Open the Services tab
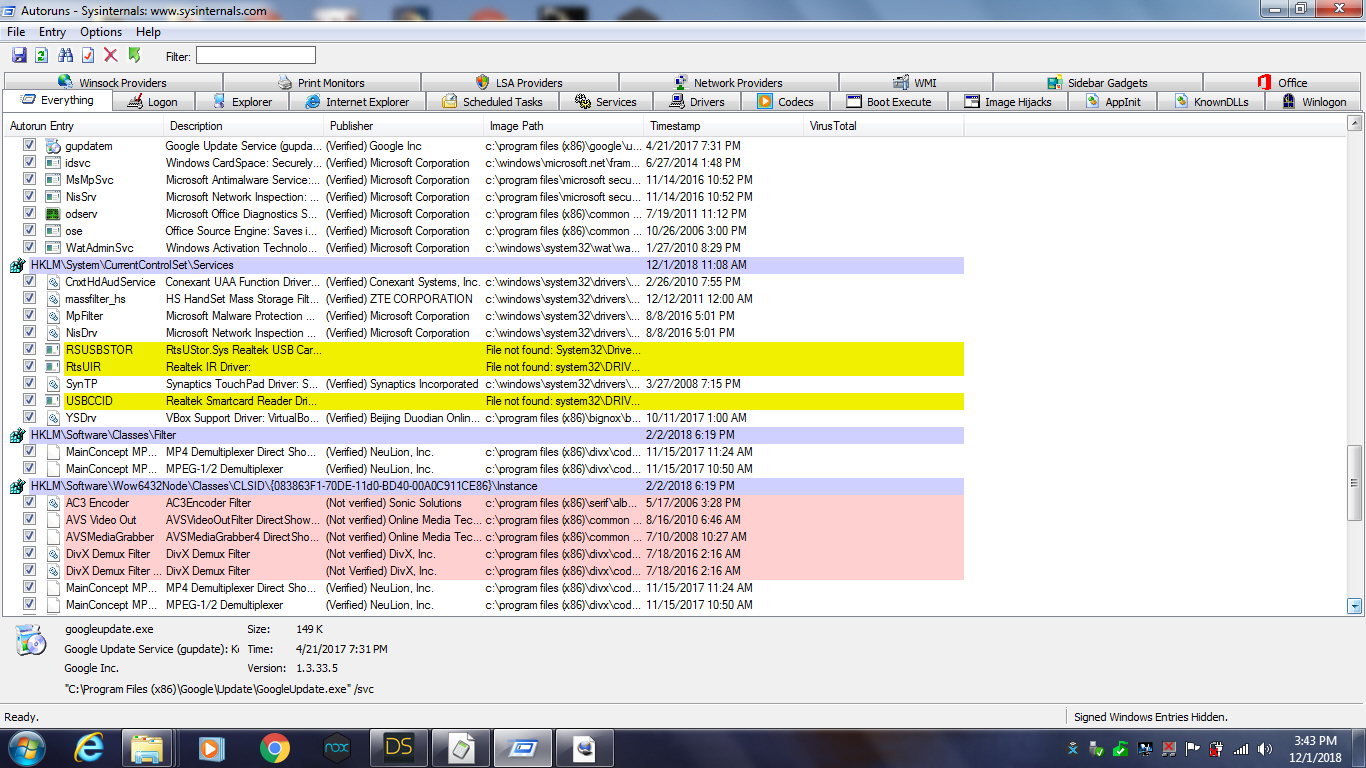 coord(606,102)
